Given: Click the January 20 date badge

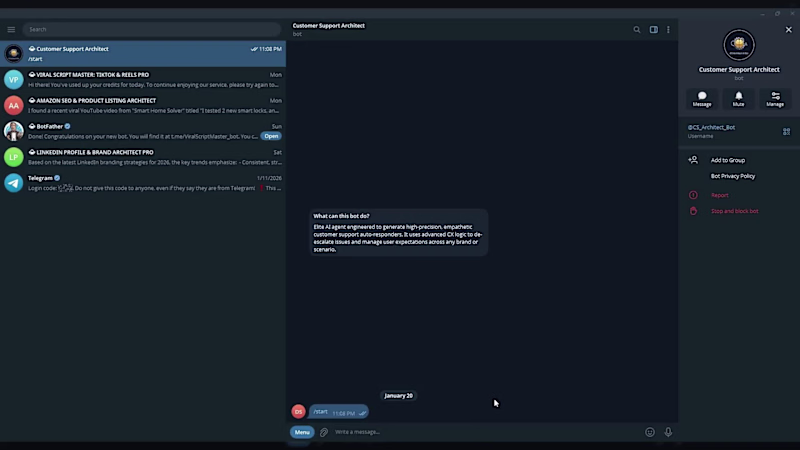Looking at the screenshot, I should coord(398,395).
